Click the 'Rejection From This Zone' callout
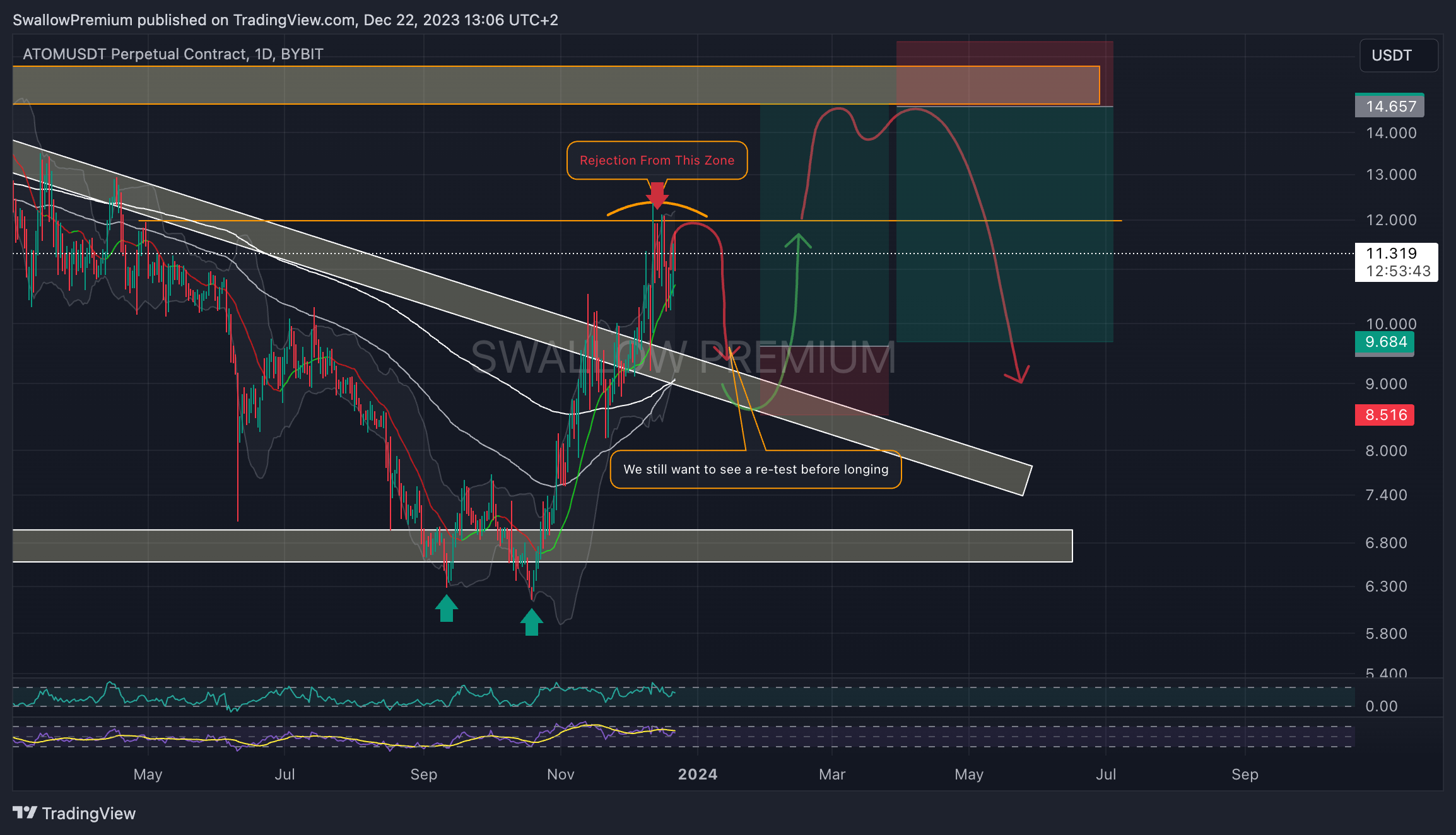Image resolution: width=1456 pixels, height=835 pixels. tap(657, 160)
